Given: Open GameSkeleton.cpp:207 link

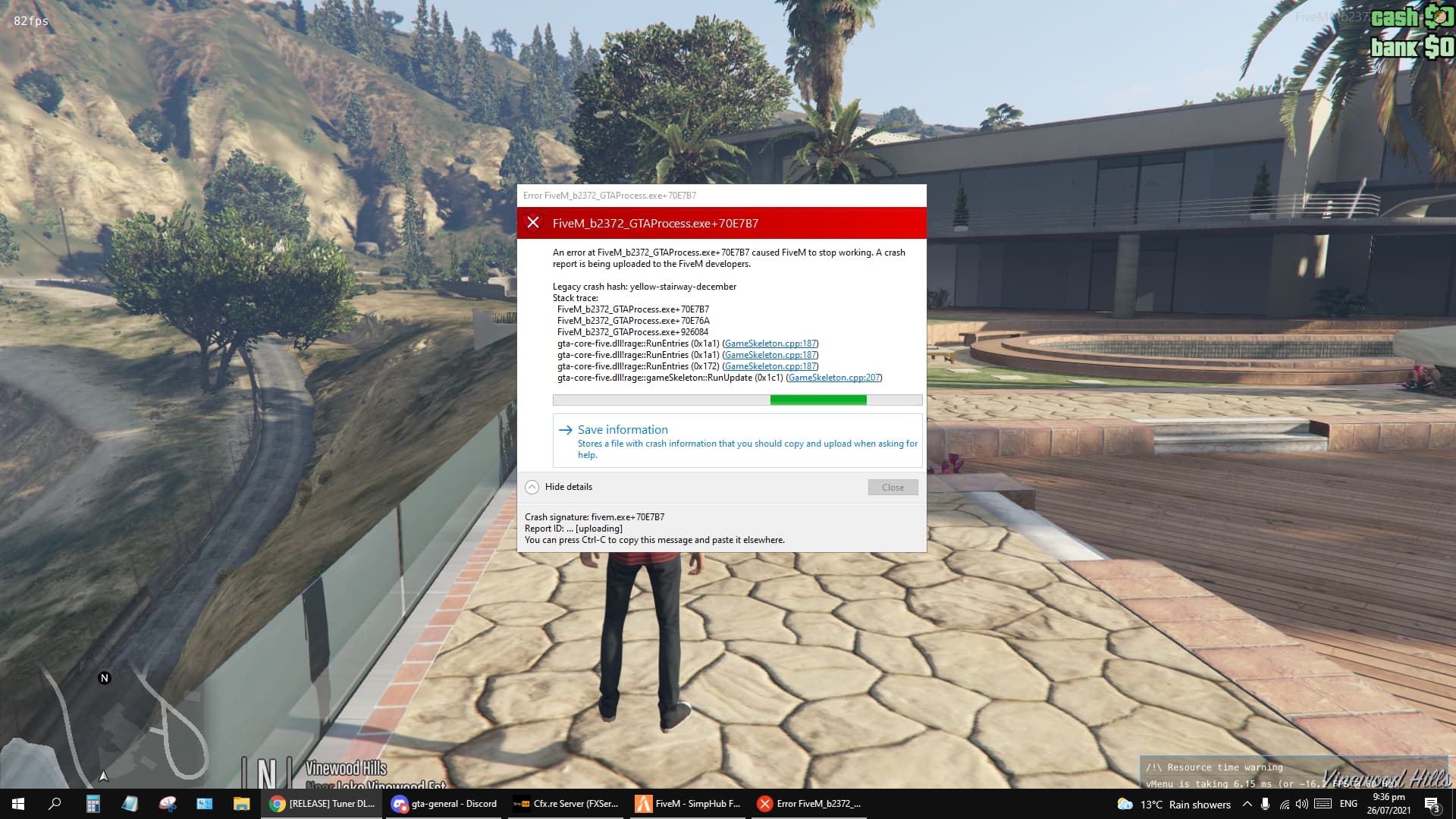Looking at the screenshot, I should click(x=834, y=378).
